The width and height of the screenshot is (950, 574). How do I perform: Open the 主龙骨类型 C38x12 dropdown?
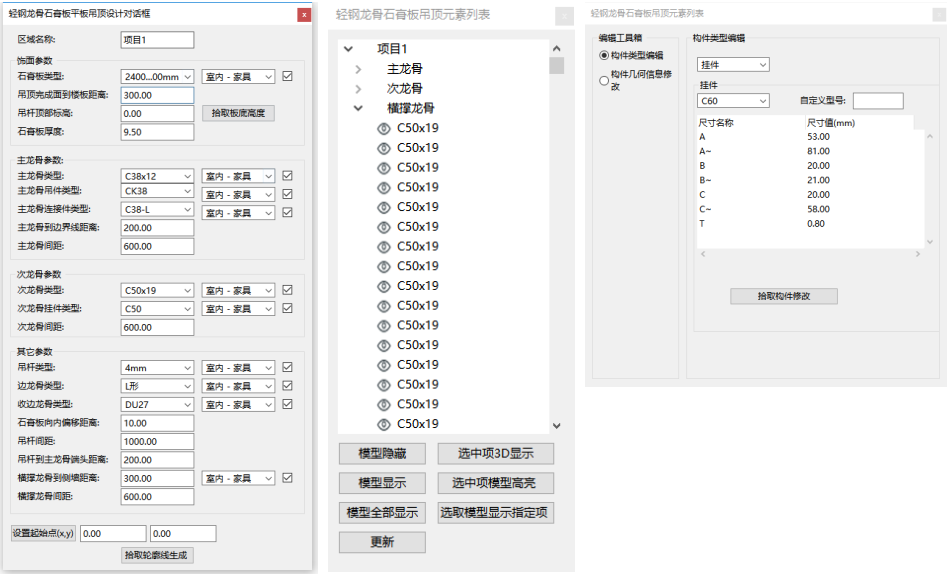coord(157,176)
